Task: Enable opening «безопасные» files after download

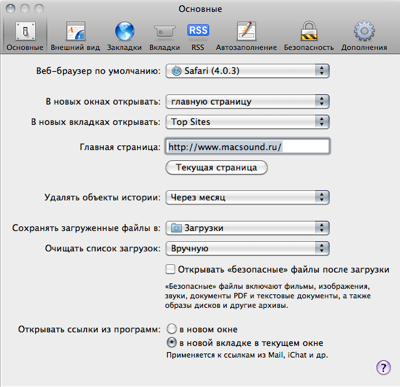Action: tap(170, 269)
